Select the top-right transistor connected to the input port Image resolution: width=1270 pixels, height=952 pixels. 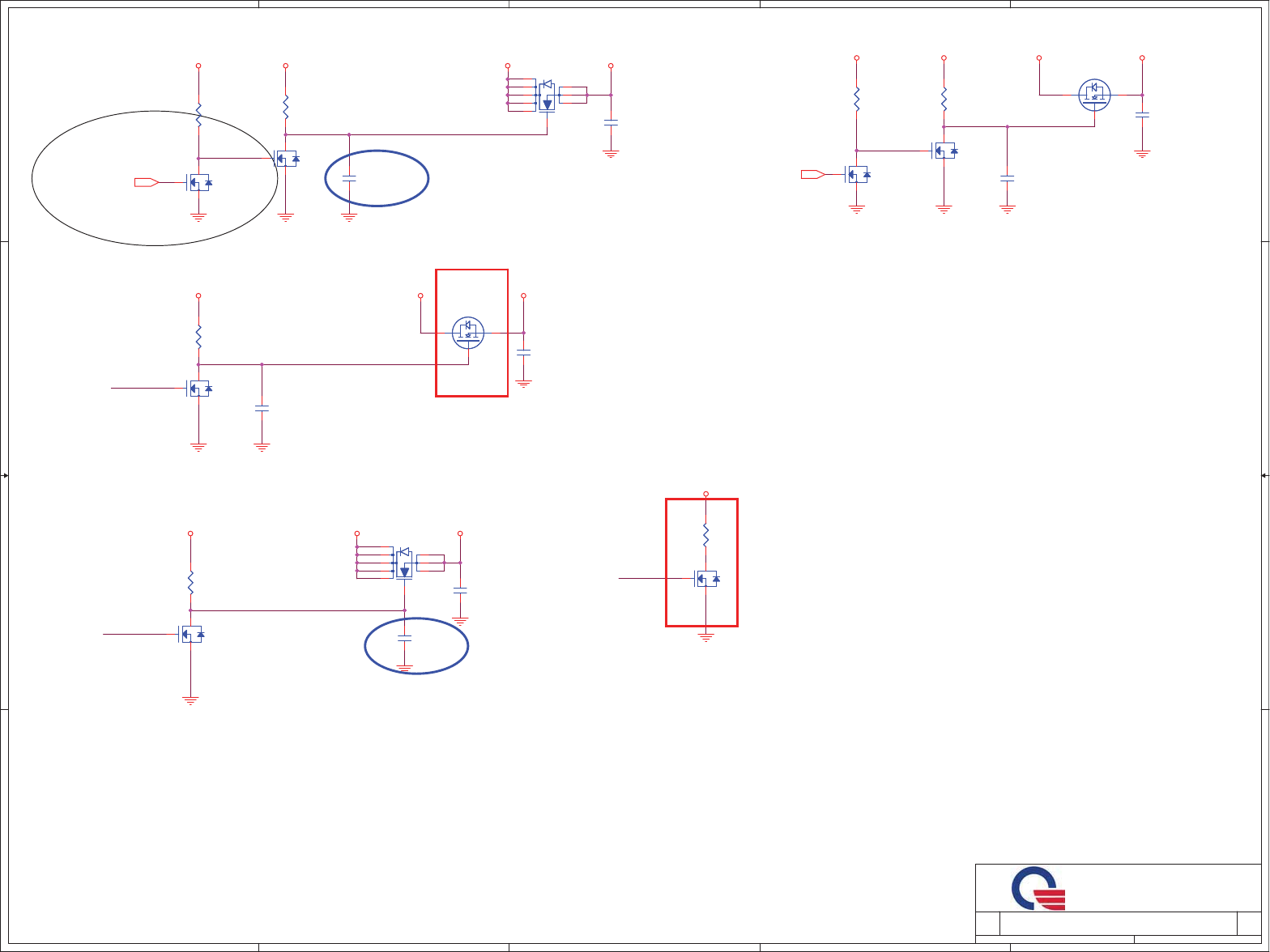click(858, 174)
